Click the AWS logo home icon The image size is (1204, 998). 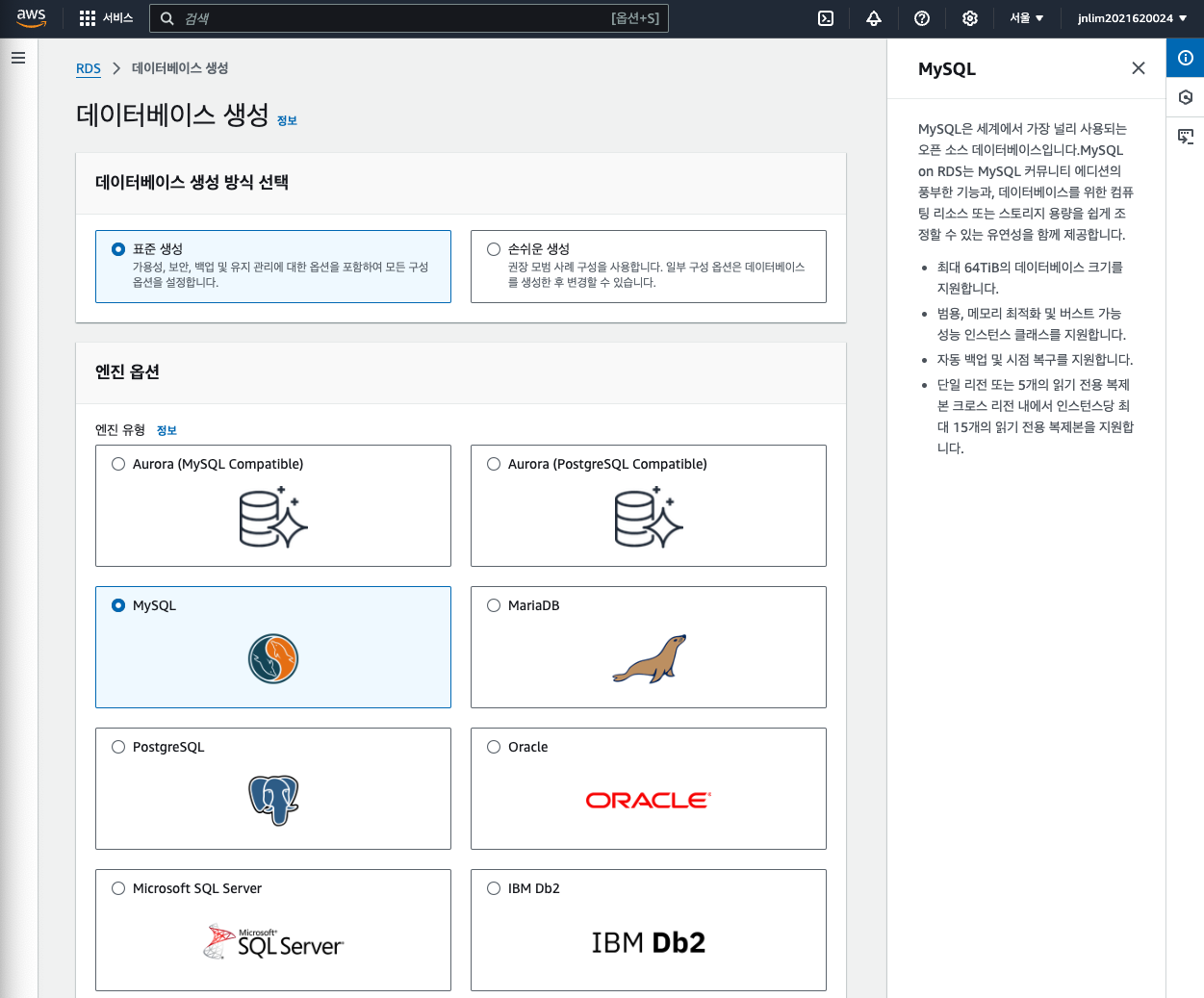pos(31,18)
